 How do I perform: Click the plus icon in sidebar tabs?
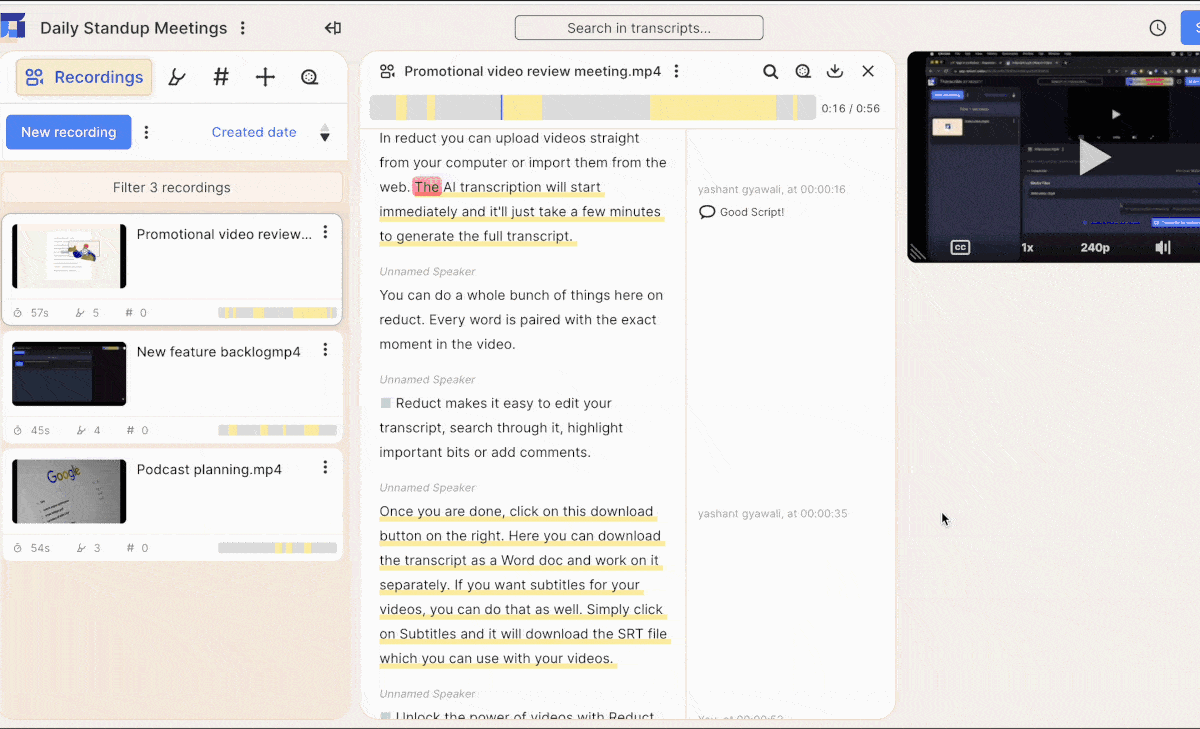pos(265,77)
